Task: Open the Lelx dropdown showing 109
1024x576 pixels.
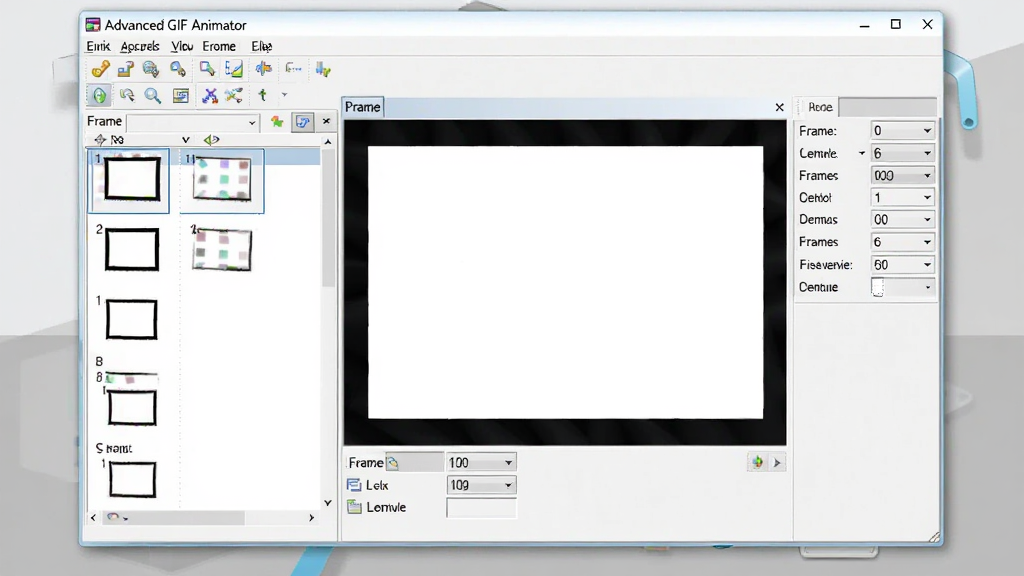Action: point(481,485)
